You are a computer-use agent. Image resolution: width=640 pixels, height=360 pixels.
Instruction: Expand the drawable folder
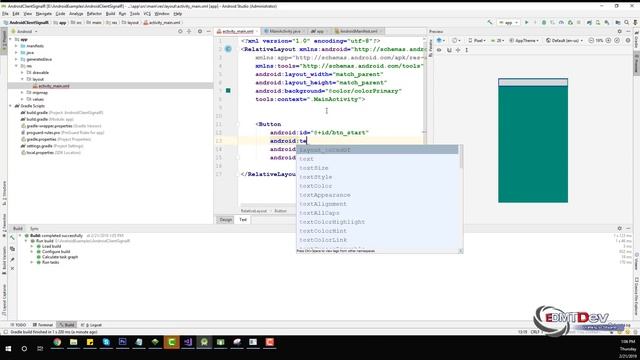[22, 72]
